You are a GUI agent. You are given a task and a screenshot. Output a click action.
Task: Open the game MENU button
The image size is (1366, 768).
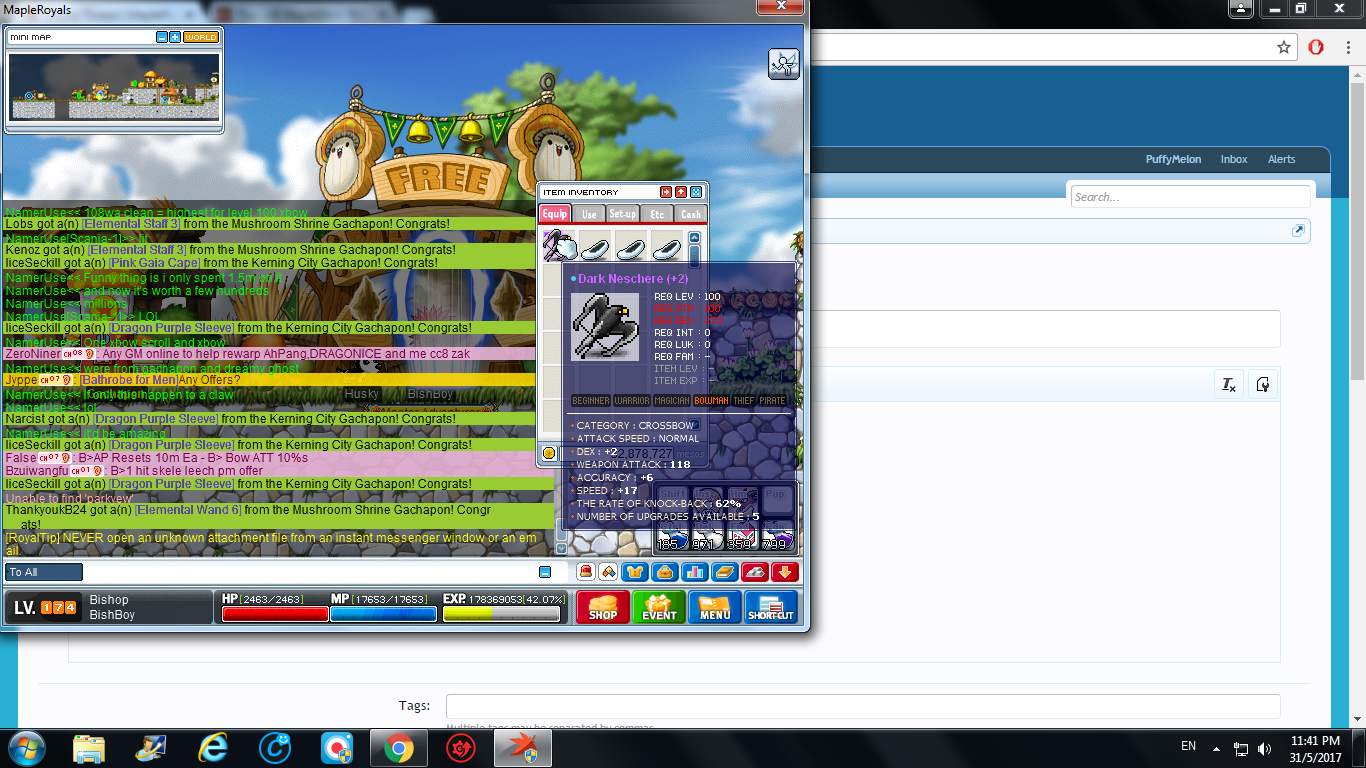[x=715, y=607]
